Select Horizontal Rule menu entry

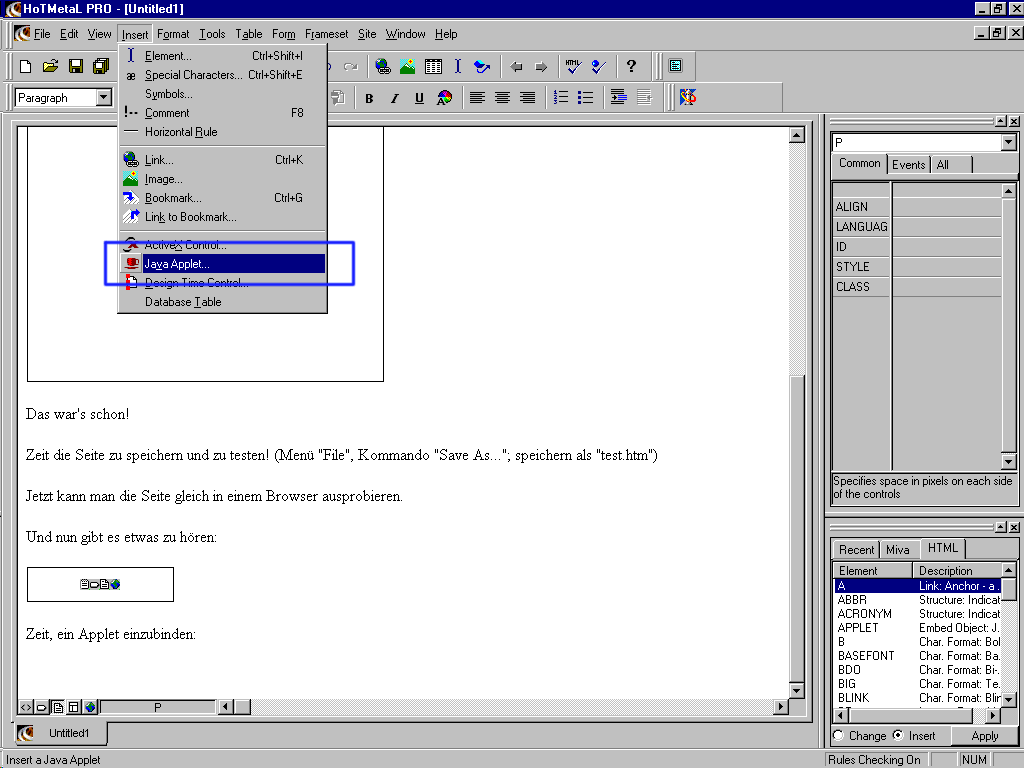point(180,132)
